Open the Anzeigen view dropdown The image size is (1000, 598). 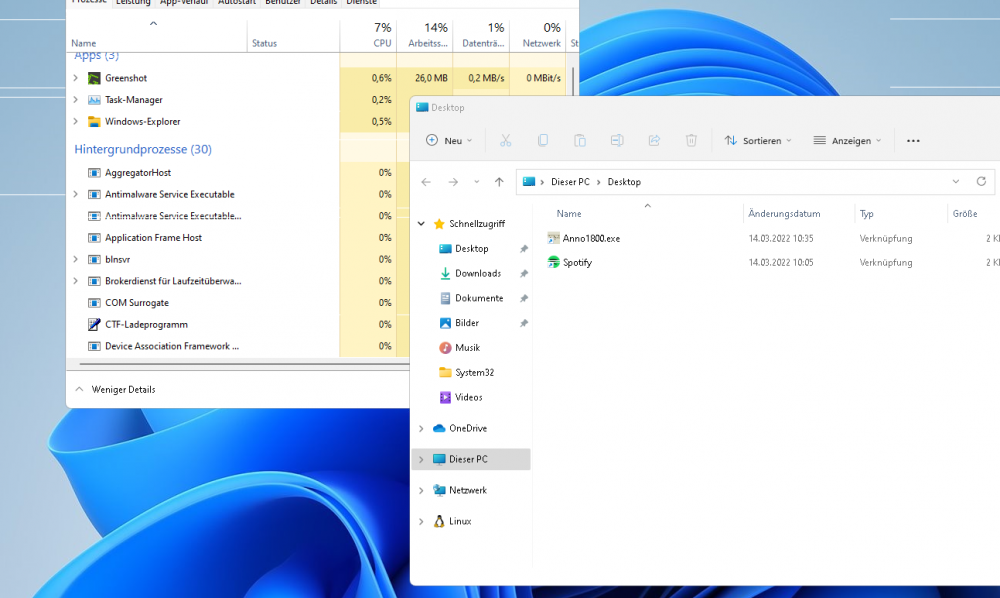(x=847, y=140)
